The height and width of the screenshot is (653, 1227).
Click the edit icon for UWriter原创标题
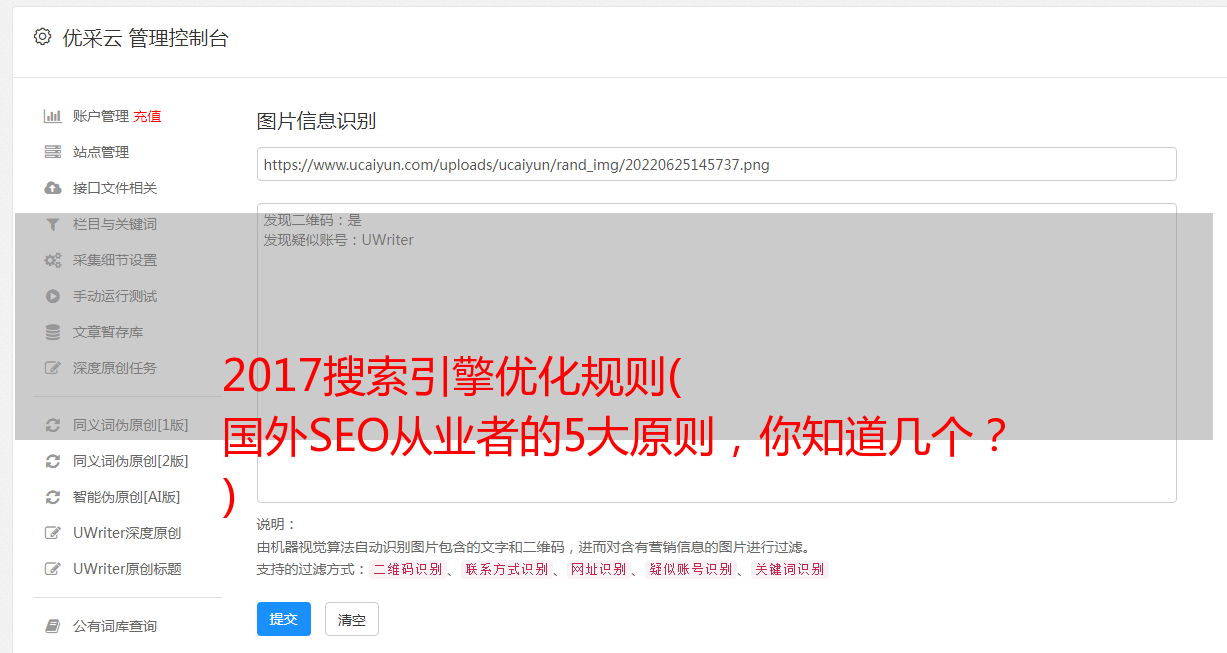point(53,569)
